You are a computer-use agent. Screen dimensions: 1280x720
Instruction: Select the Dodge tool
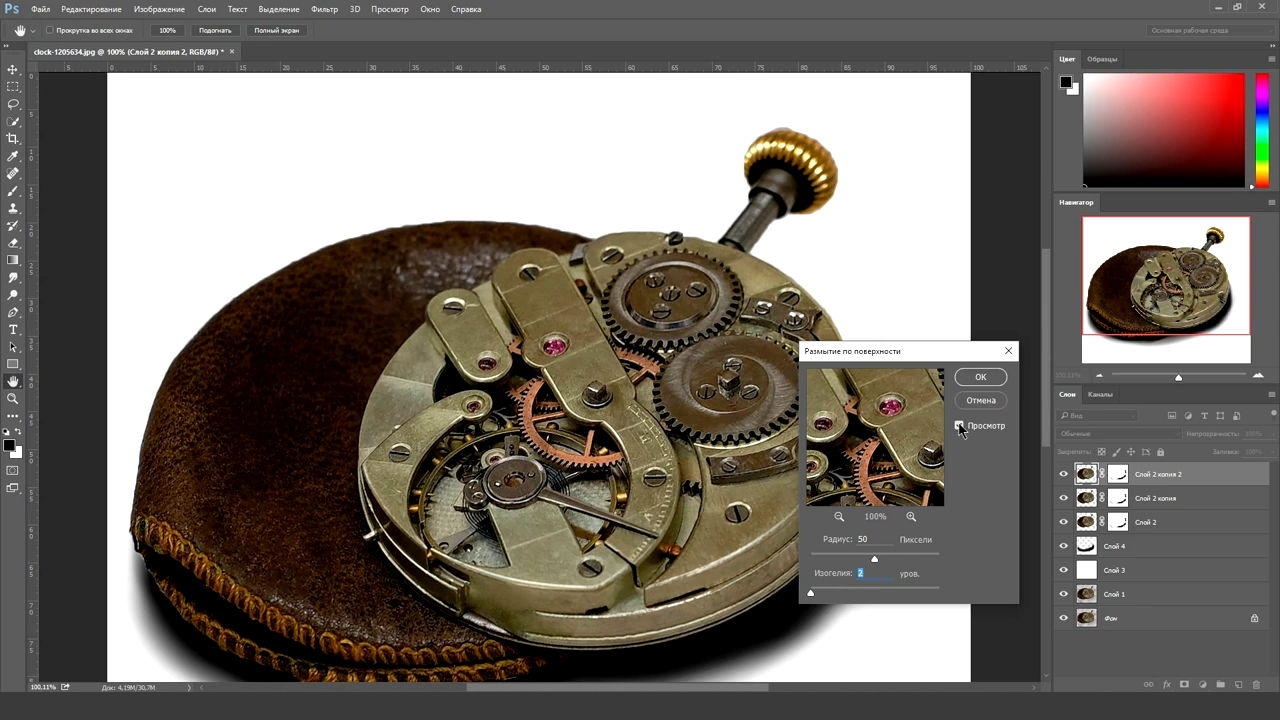(13, 295)
